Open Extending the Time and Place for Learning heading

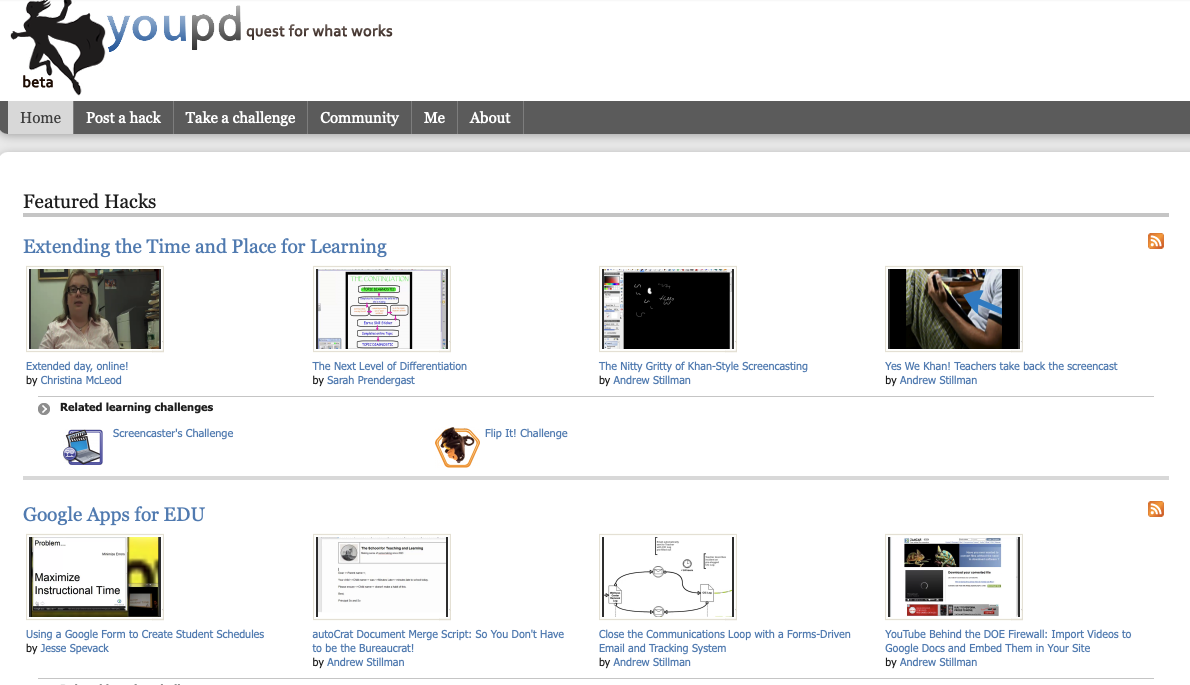pos(205,247)
